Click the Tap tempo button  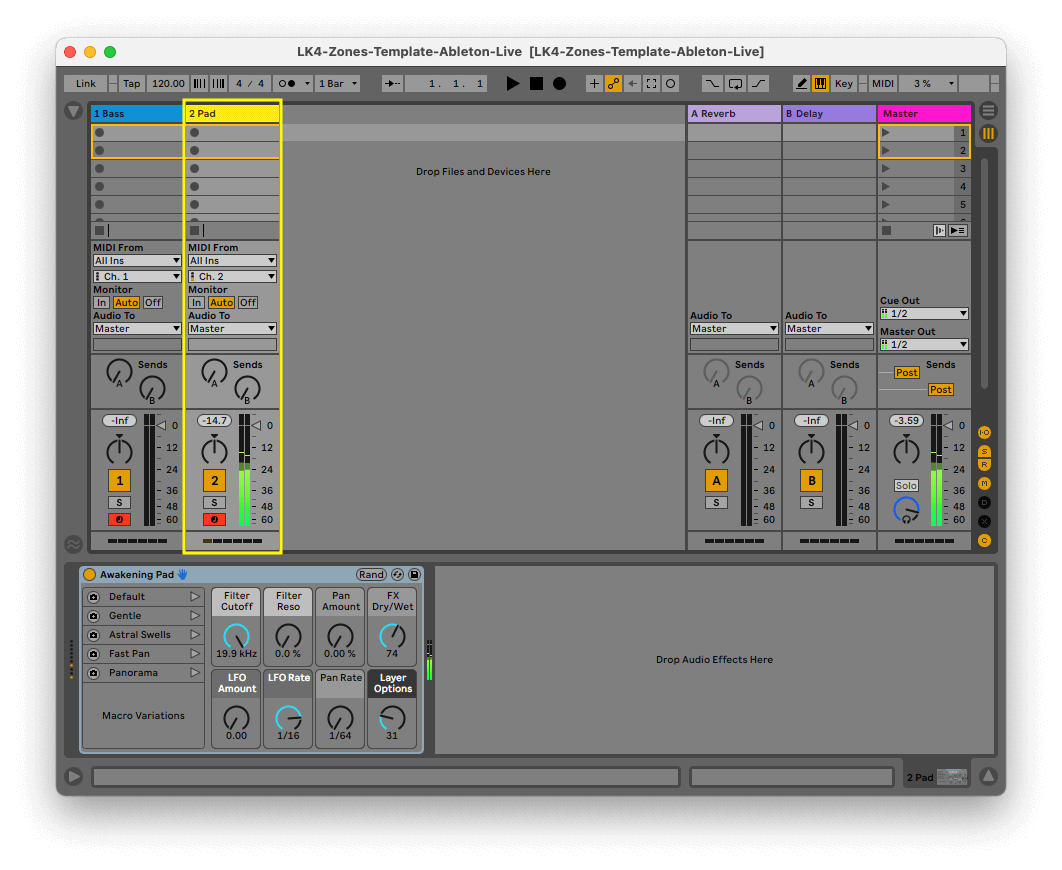[x=131, y=83]
